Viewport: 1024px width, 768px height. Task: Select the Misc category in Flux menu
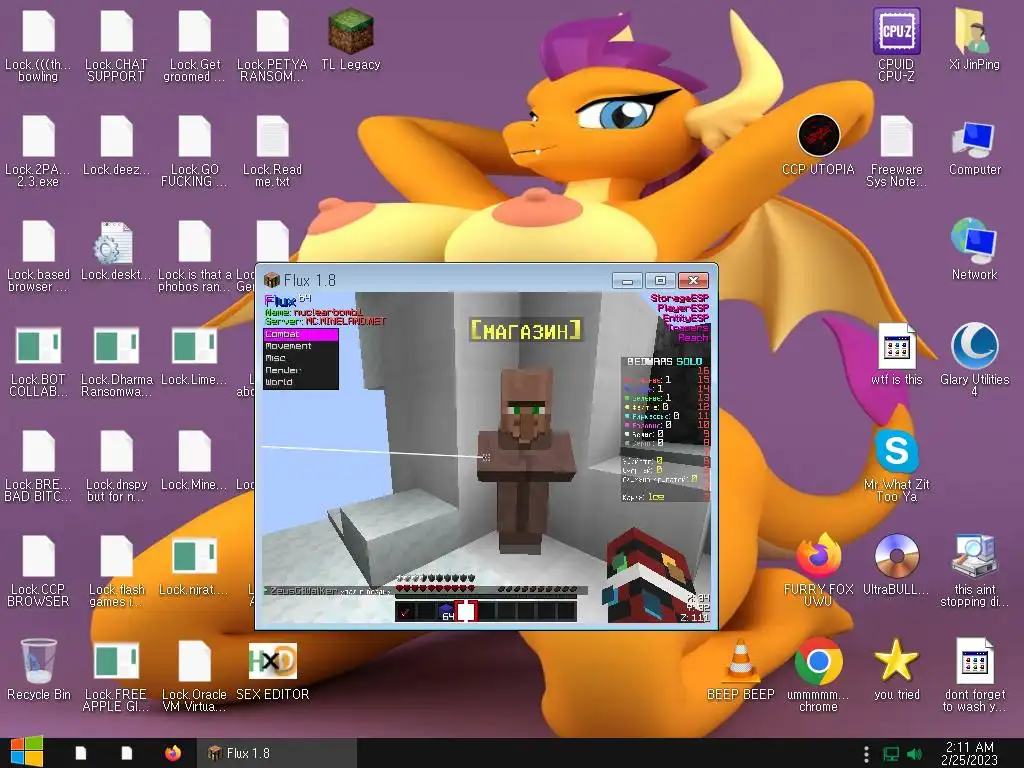[x=300, y=358]
